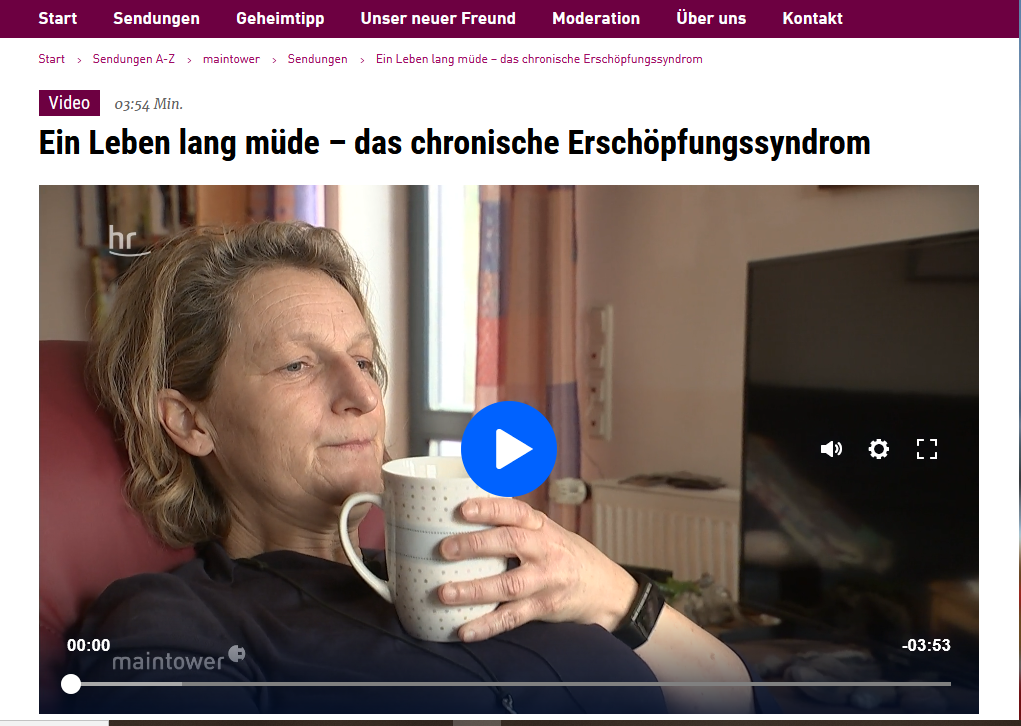Click the Start breadcrumb link
The width and height of the screenshot is (1021, 726).
(x=51, y=59)
